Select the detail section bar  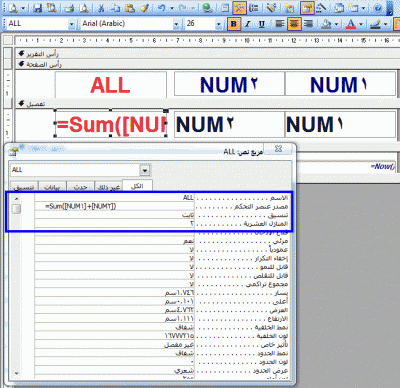coord(207,104)
